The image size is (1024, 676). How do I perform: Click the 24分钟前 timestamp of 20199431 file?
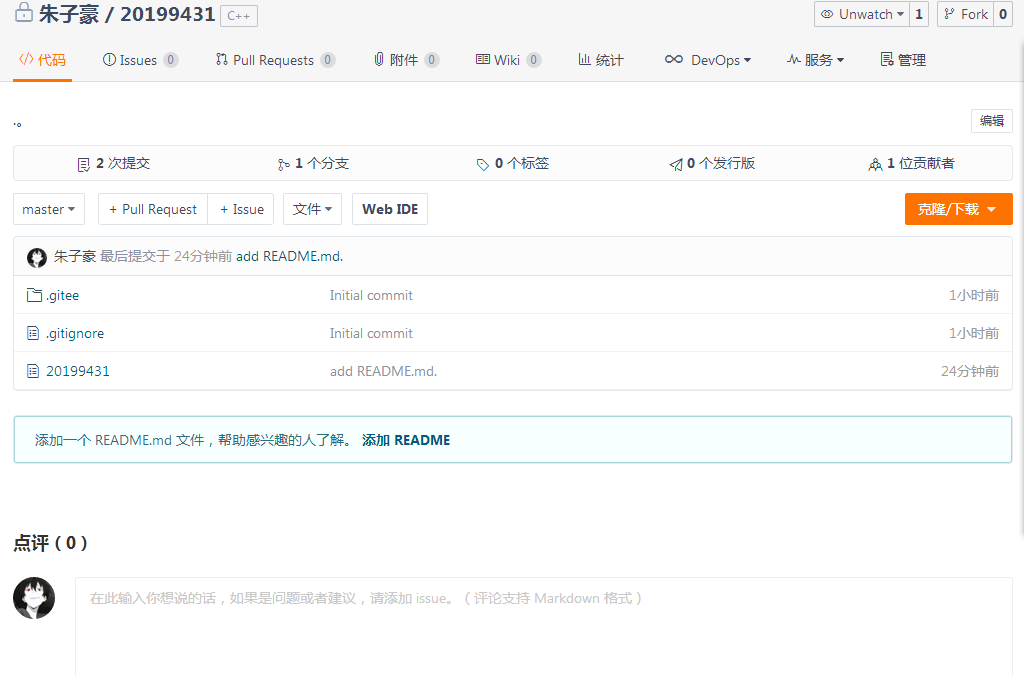(x=970, y=371)
